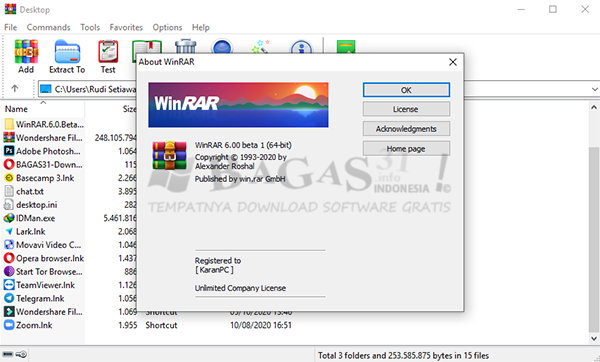
Task: Select the WinRAR.6.0.Beta folder icon
Action: (9, 124)
